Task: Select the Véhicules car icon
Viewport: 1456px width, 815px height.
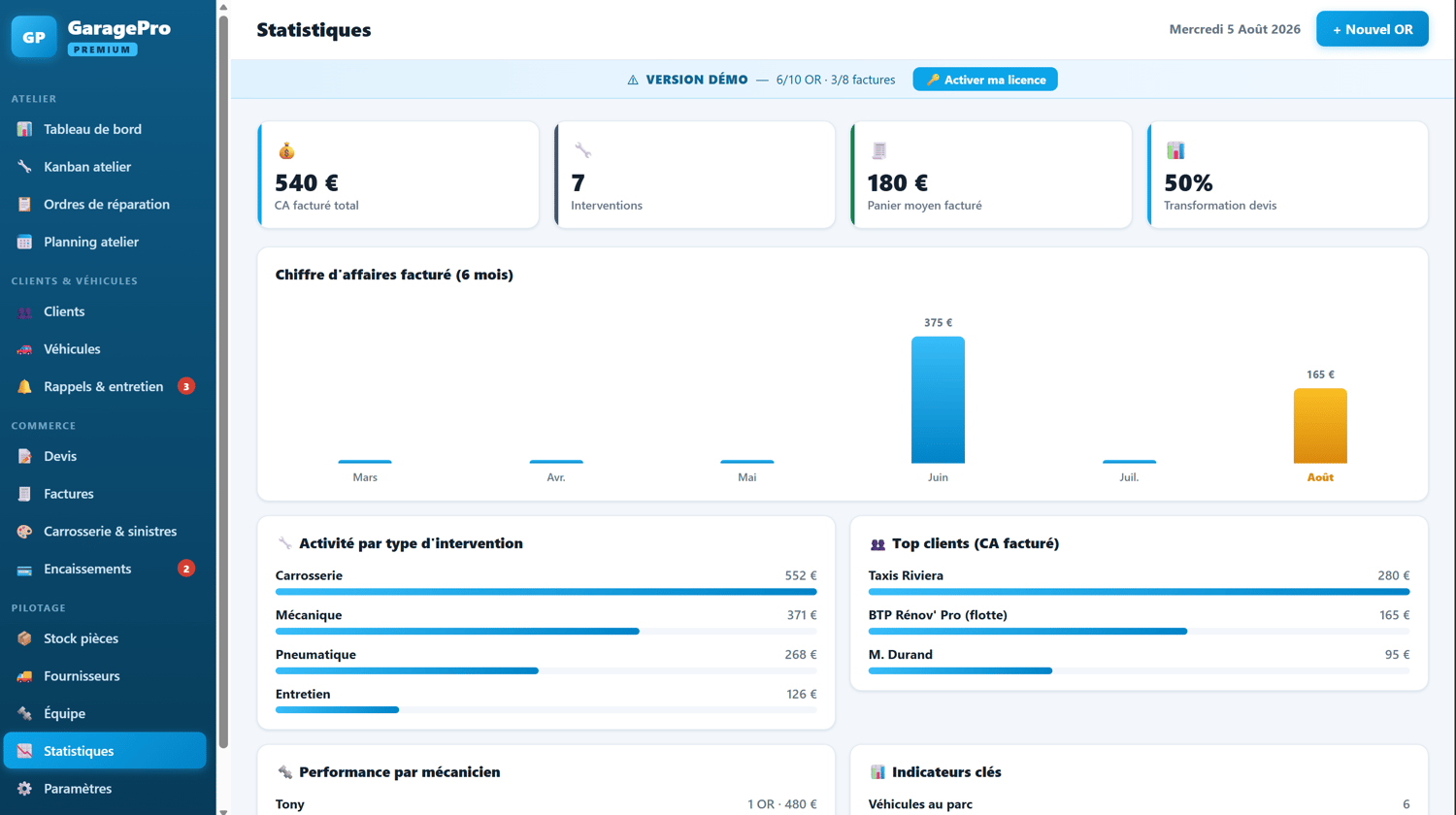Action: tap(24, 349)
